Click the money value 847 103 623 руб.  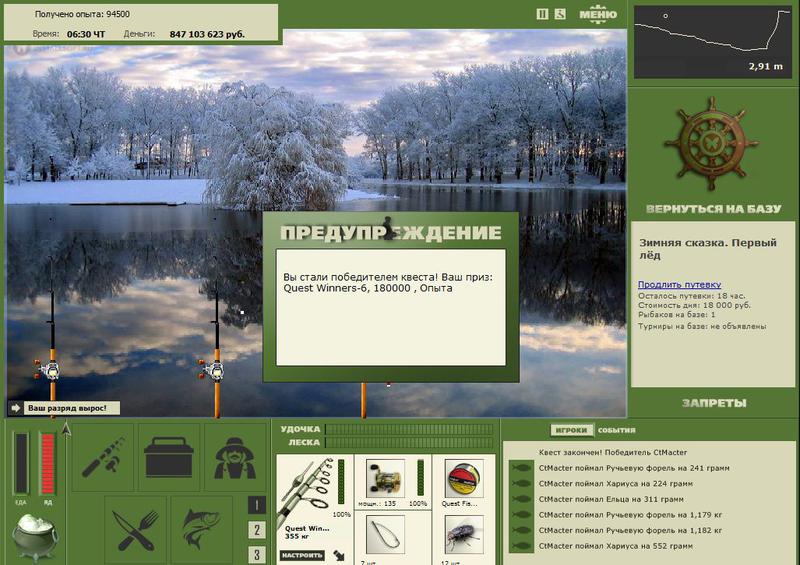[x=207, y=34]
